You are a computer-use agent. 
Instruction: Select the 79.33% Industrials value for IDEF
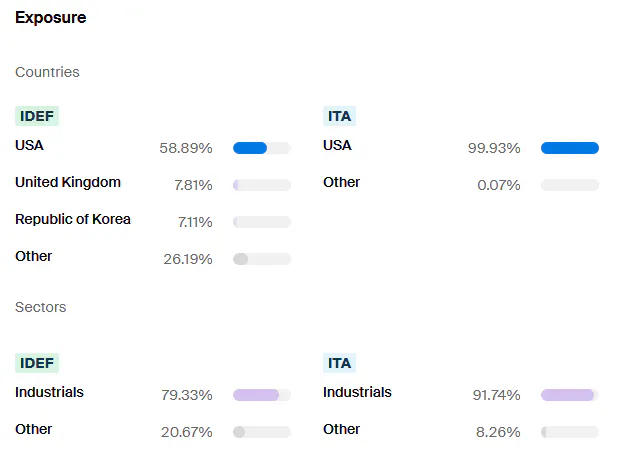187,395
